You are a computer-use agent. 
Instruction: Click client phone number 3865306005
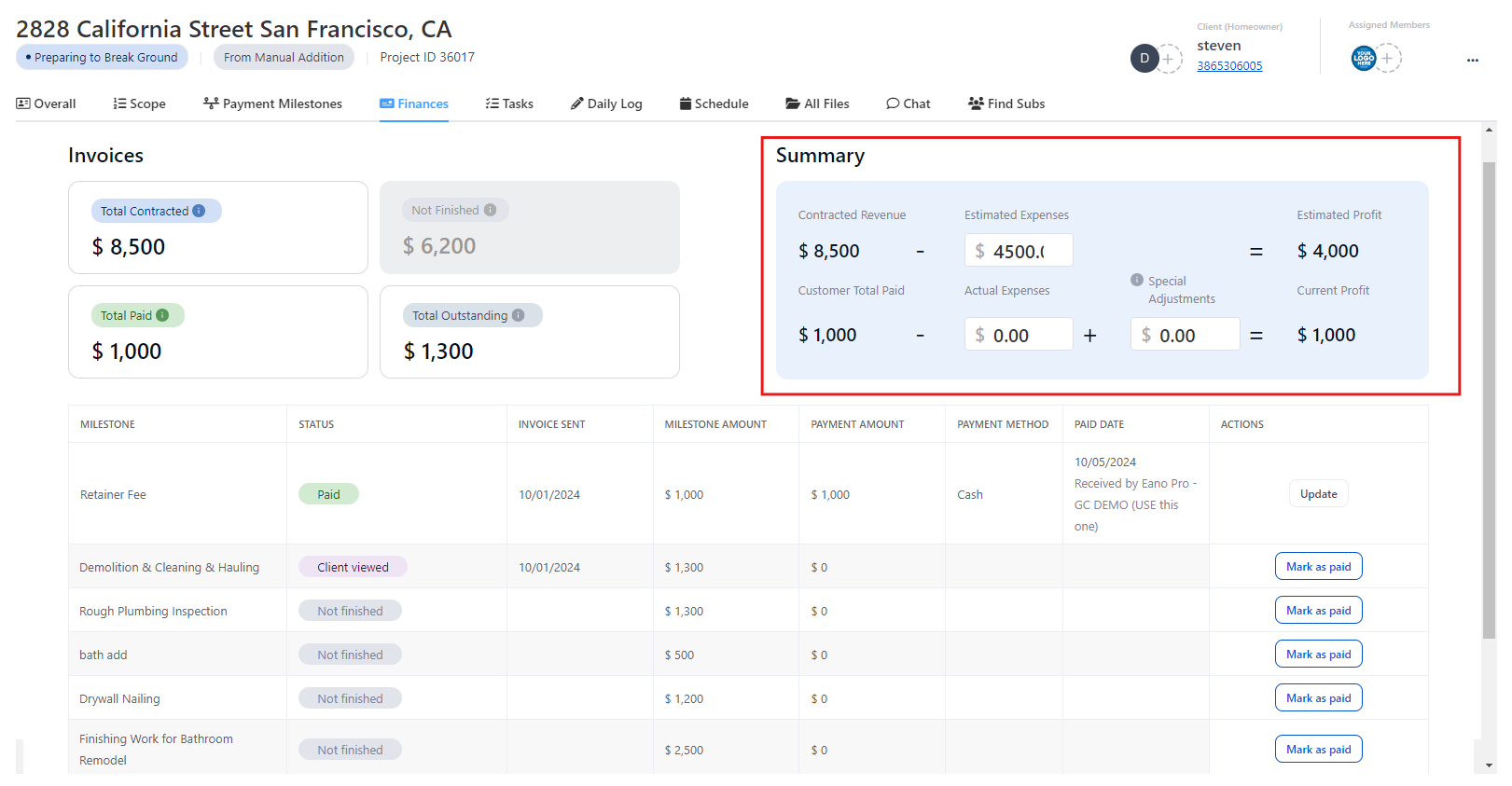coord(1229,66)
